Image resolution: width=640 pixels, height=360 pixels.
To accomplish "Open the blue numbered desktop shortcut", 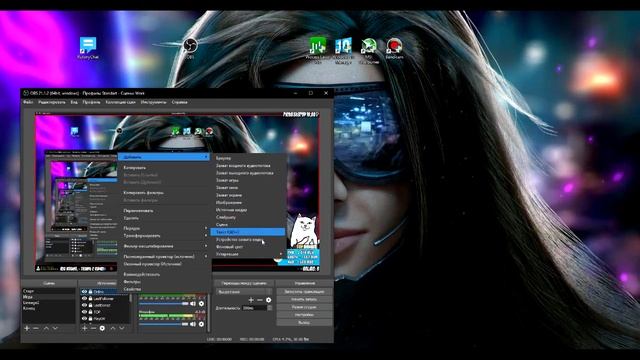I will [343, 50].
